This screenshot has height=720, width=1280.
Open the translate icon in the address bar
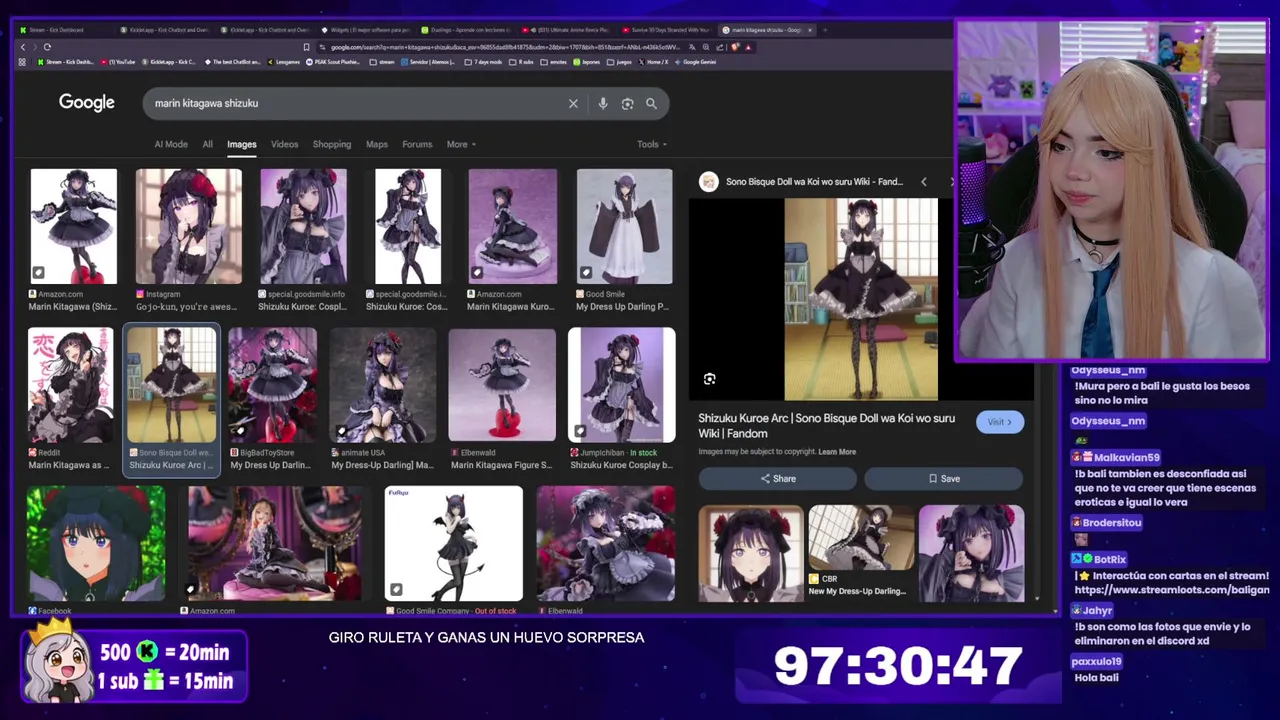click(692, 47)
